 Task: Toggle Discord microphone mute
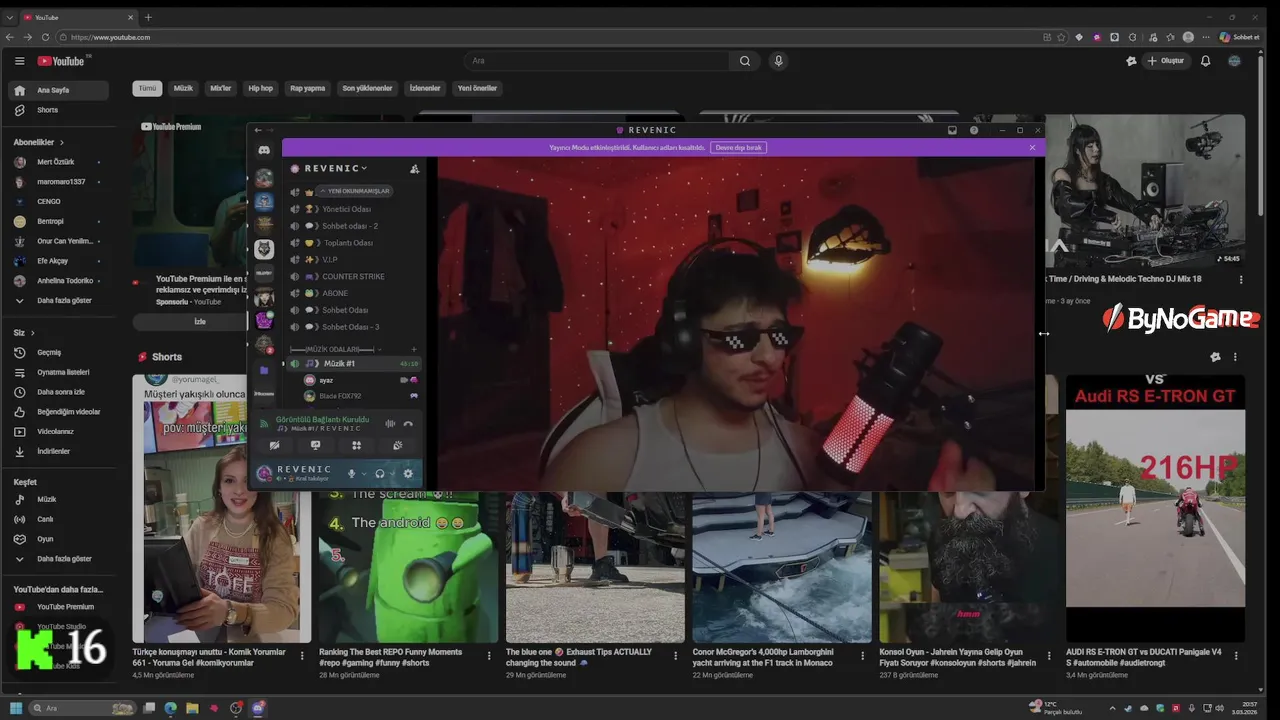coord(351,474)
